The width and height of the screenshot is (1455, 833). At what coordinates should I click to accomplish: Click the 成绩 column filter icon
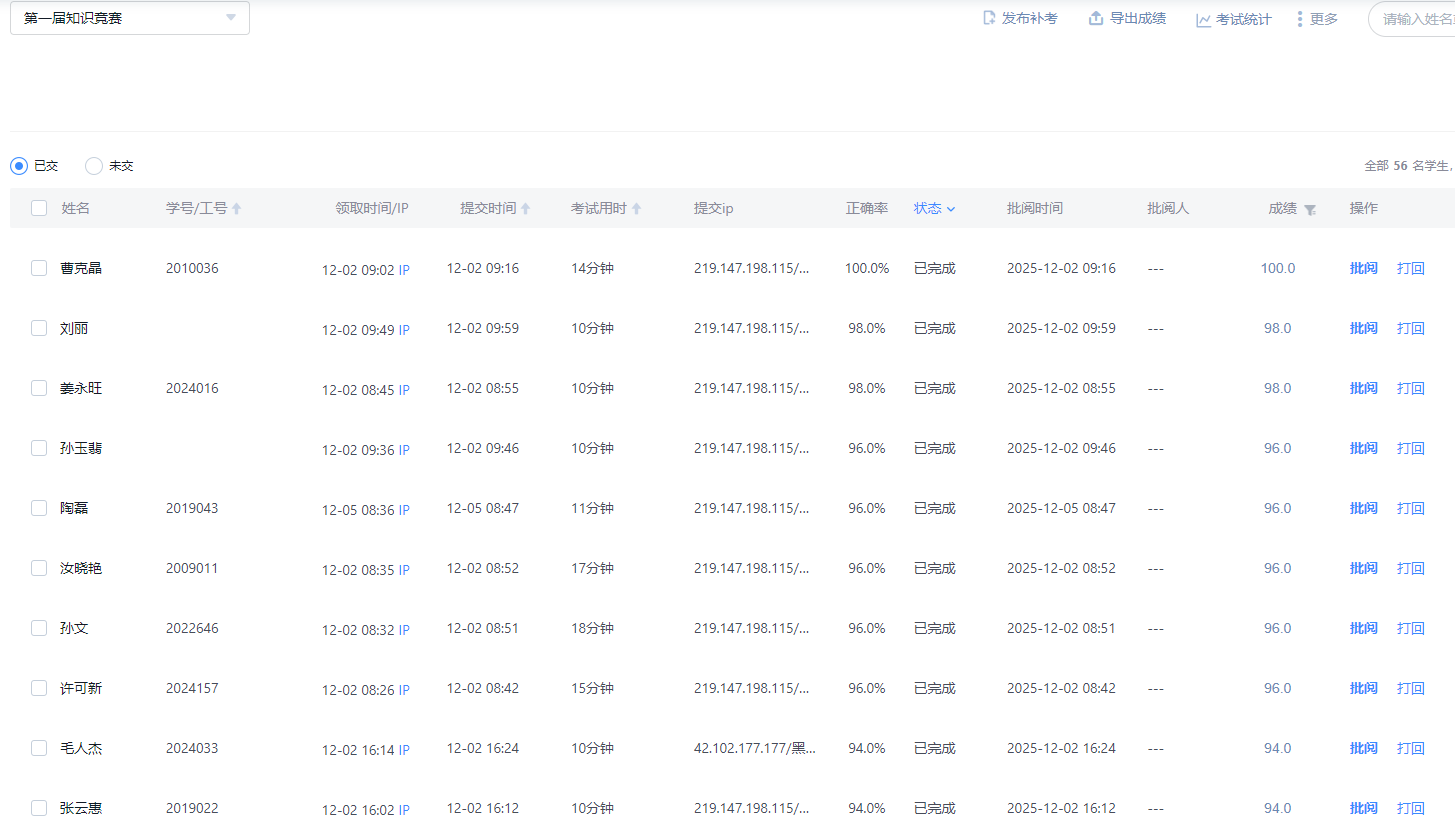(x=1310, y=210)
